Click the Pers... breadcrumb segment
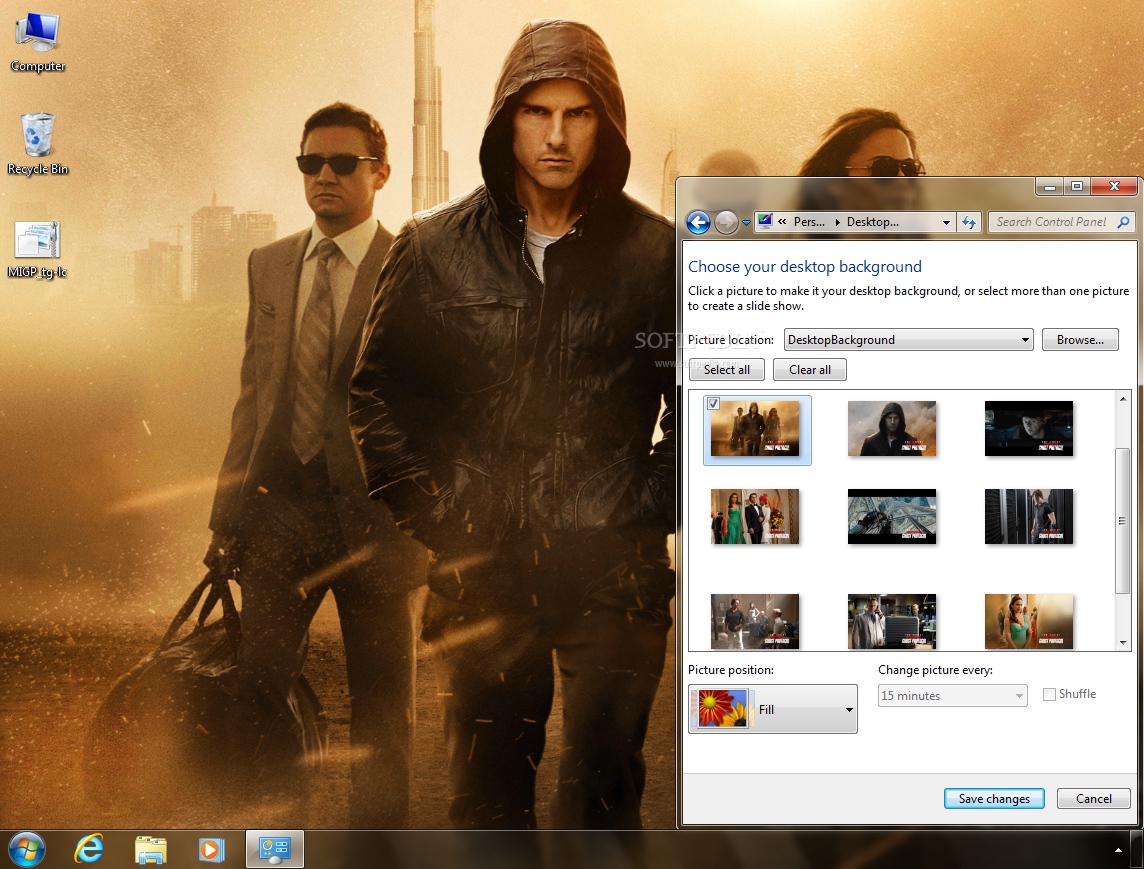Viewport: 1144px width, 869px height. click(809, 222)
